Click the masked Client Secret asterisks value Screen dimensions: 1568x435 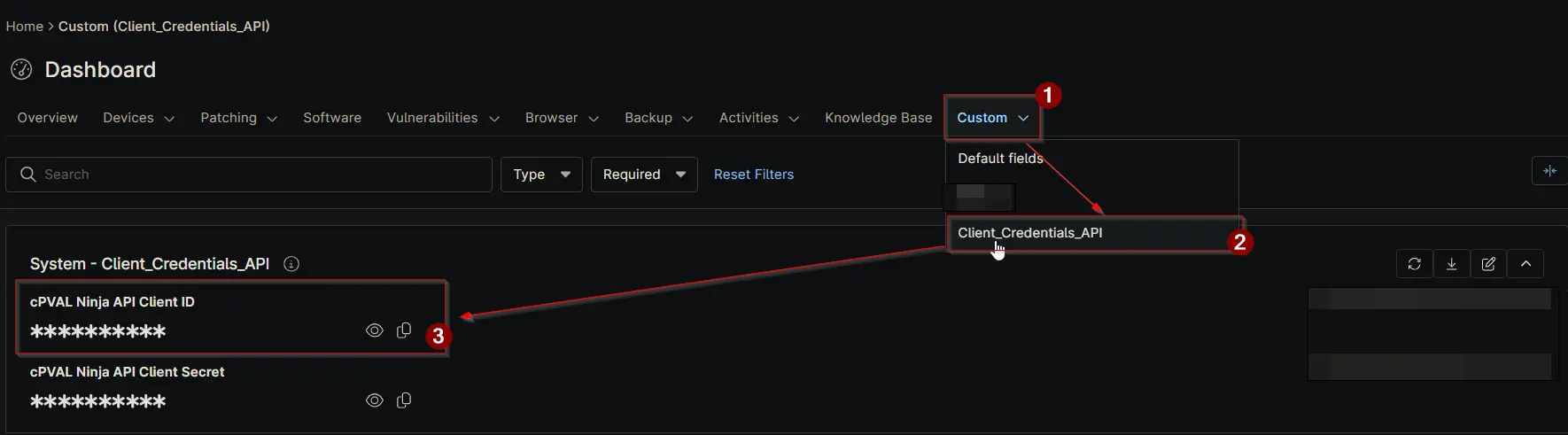(x=97, y=401)
